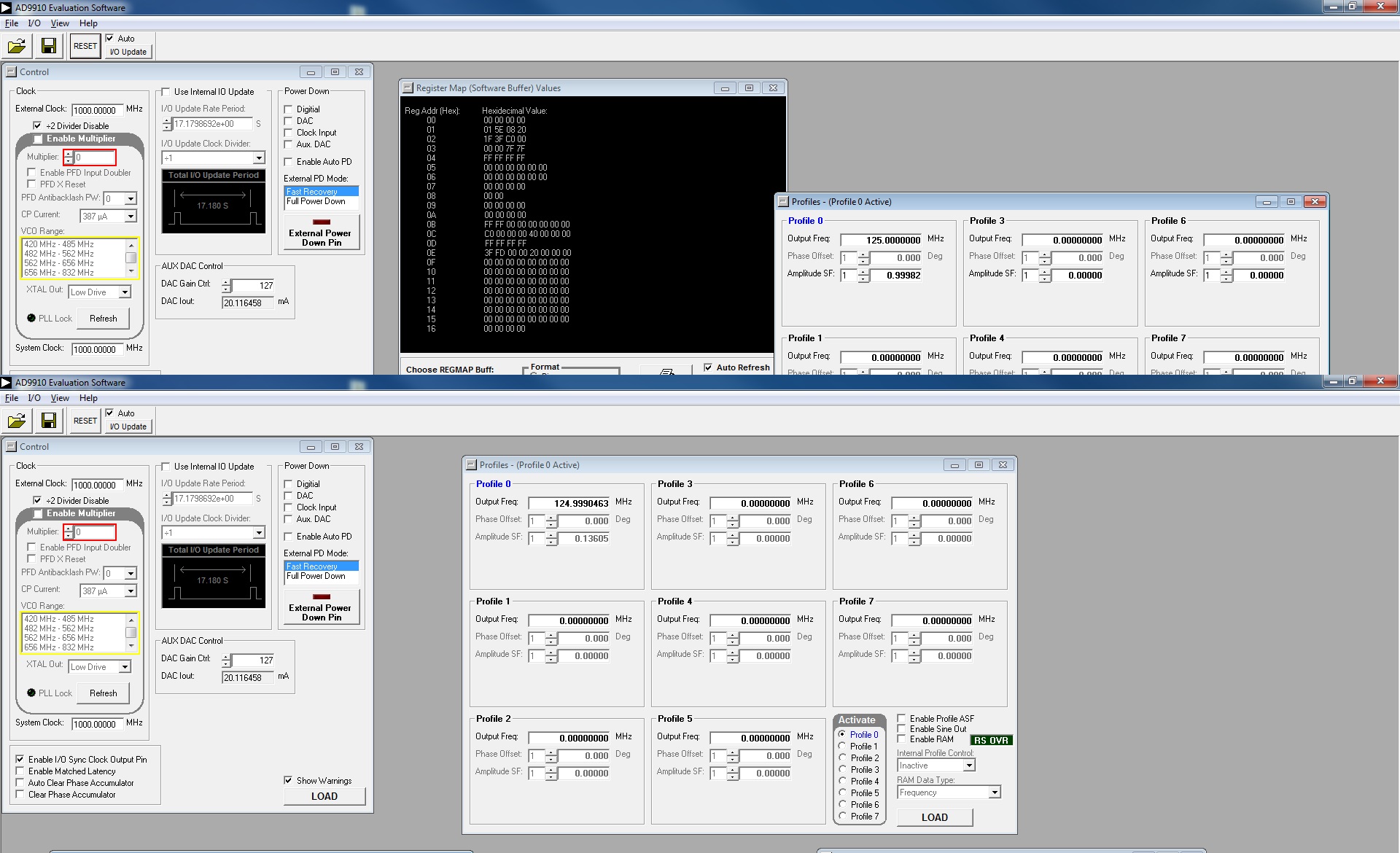1400x853 pixels.
Task: Toggle Enable Matched Latency checkbox
Action: tap(20, 771)
